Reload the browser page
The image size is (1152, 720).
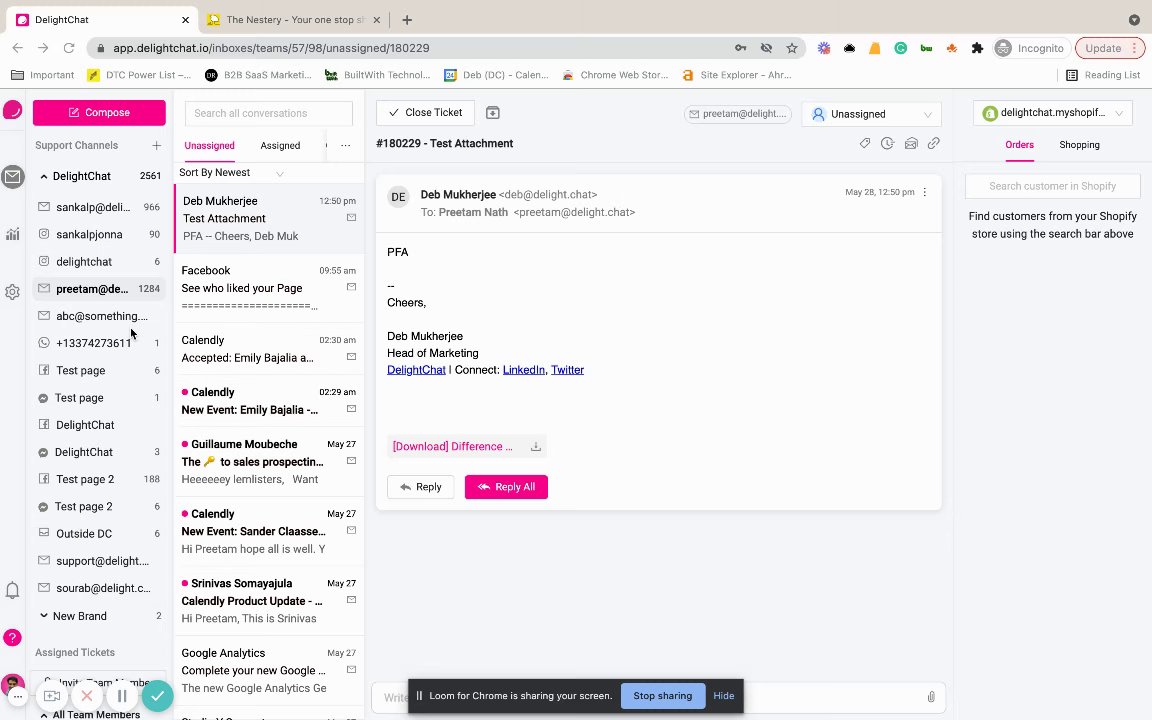click(x=69, y=48)
